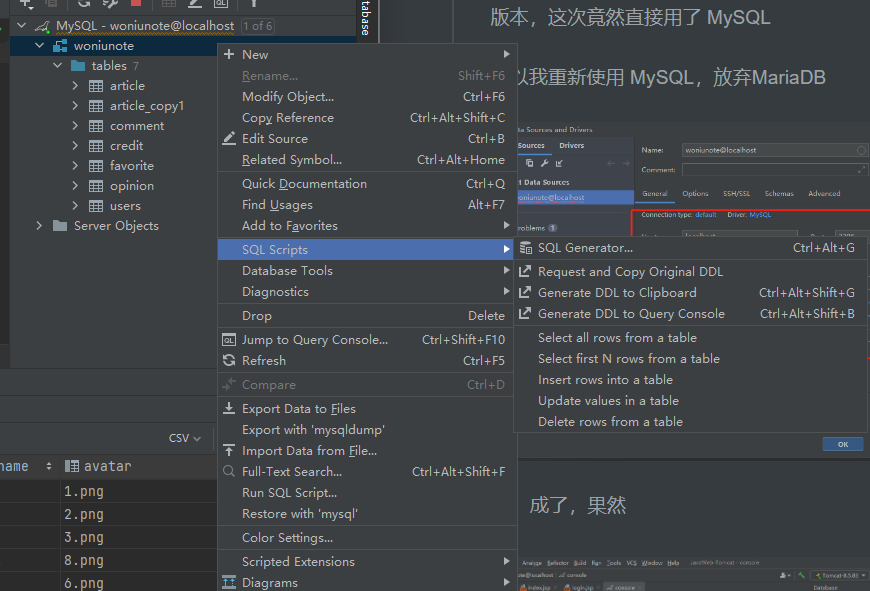This screenshot has width=870, height=591.
Task: Click the '1 of 6' schemas badge
Action: pos(257,26)
